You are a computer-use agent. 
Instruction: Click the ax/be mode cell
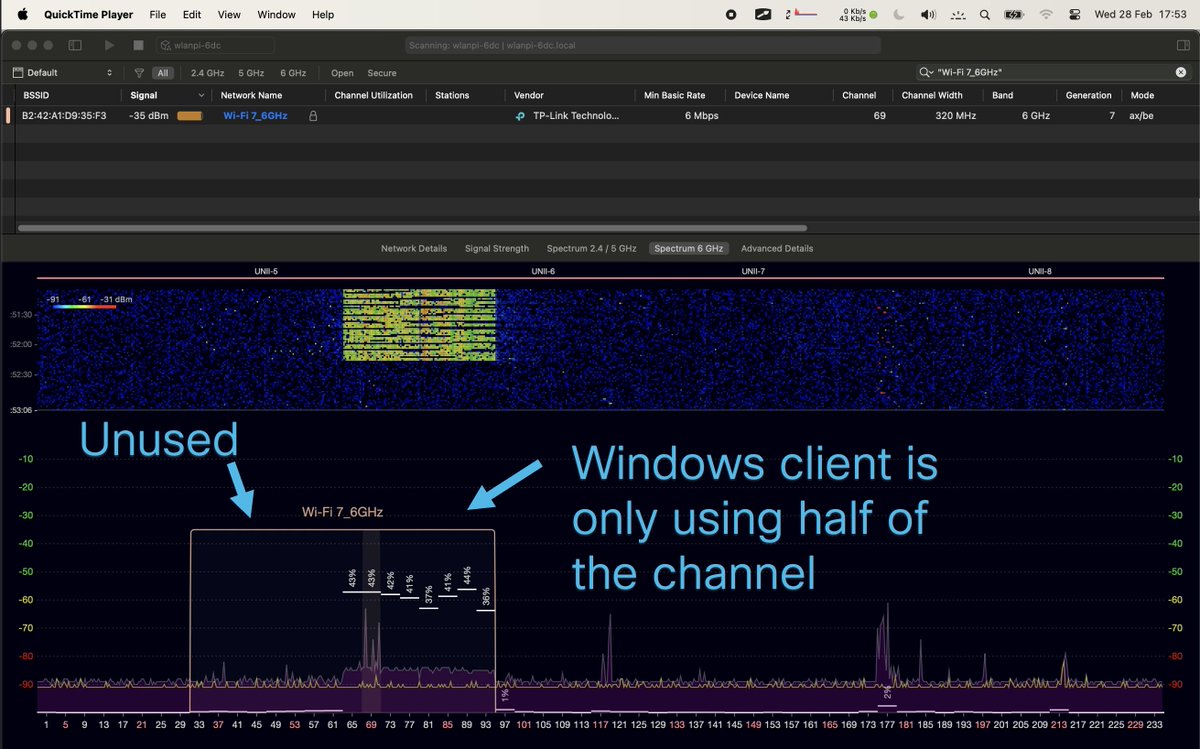click(1142, 116)
